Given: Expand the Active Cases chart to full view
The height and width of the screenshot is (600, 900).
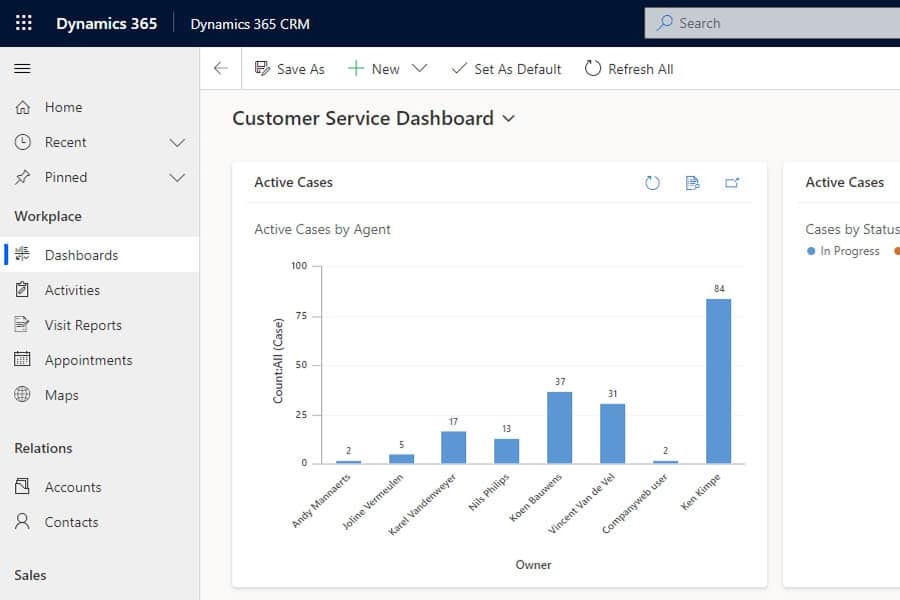Looking at the screenshot, I should coord(732,183).
